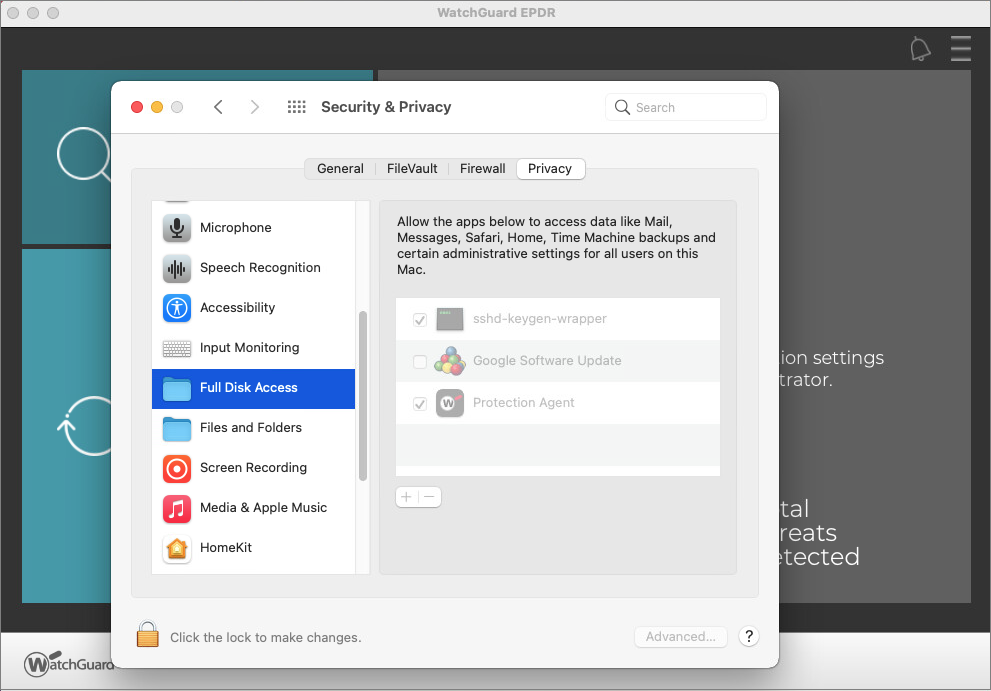Select the HomeKit privacy category
The image size is (991, 691).
coord(227,547)
